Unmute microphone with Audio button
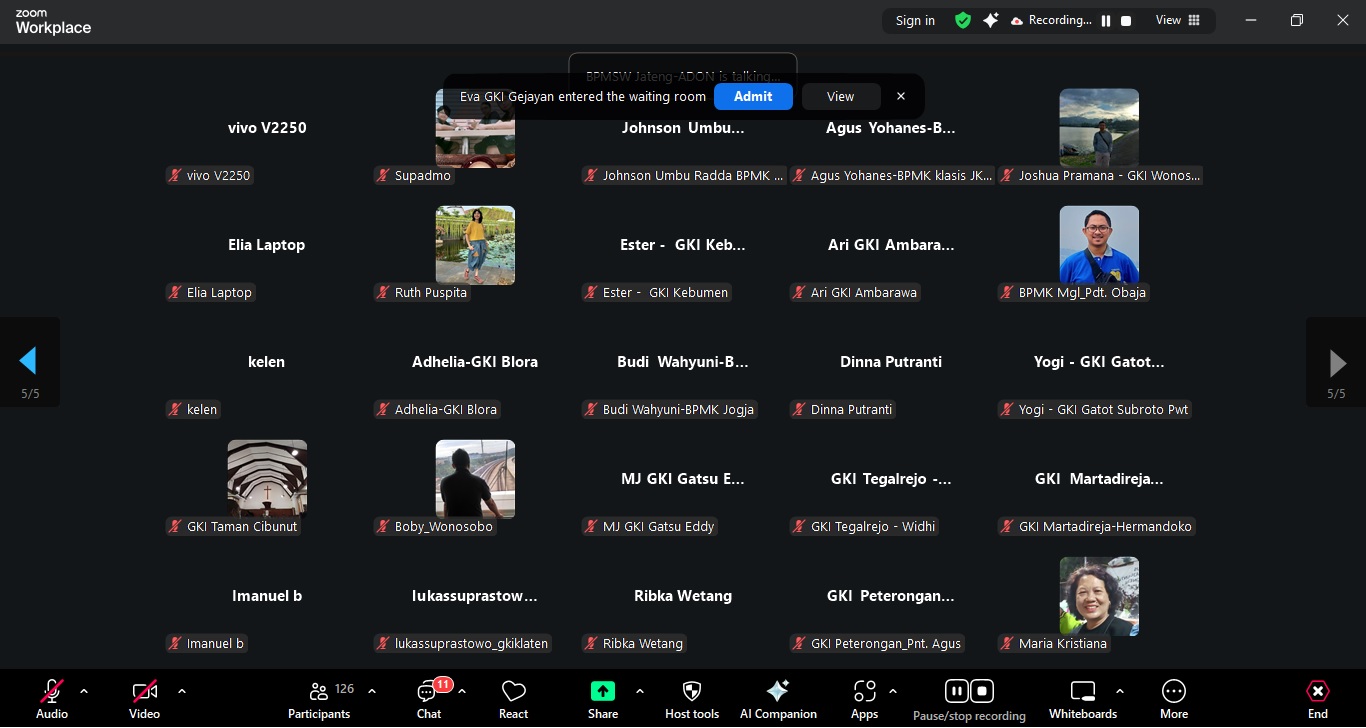 pos(51,691)
